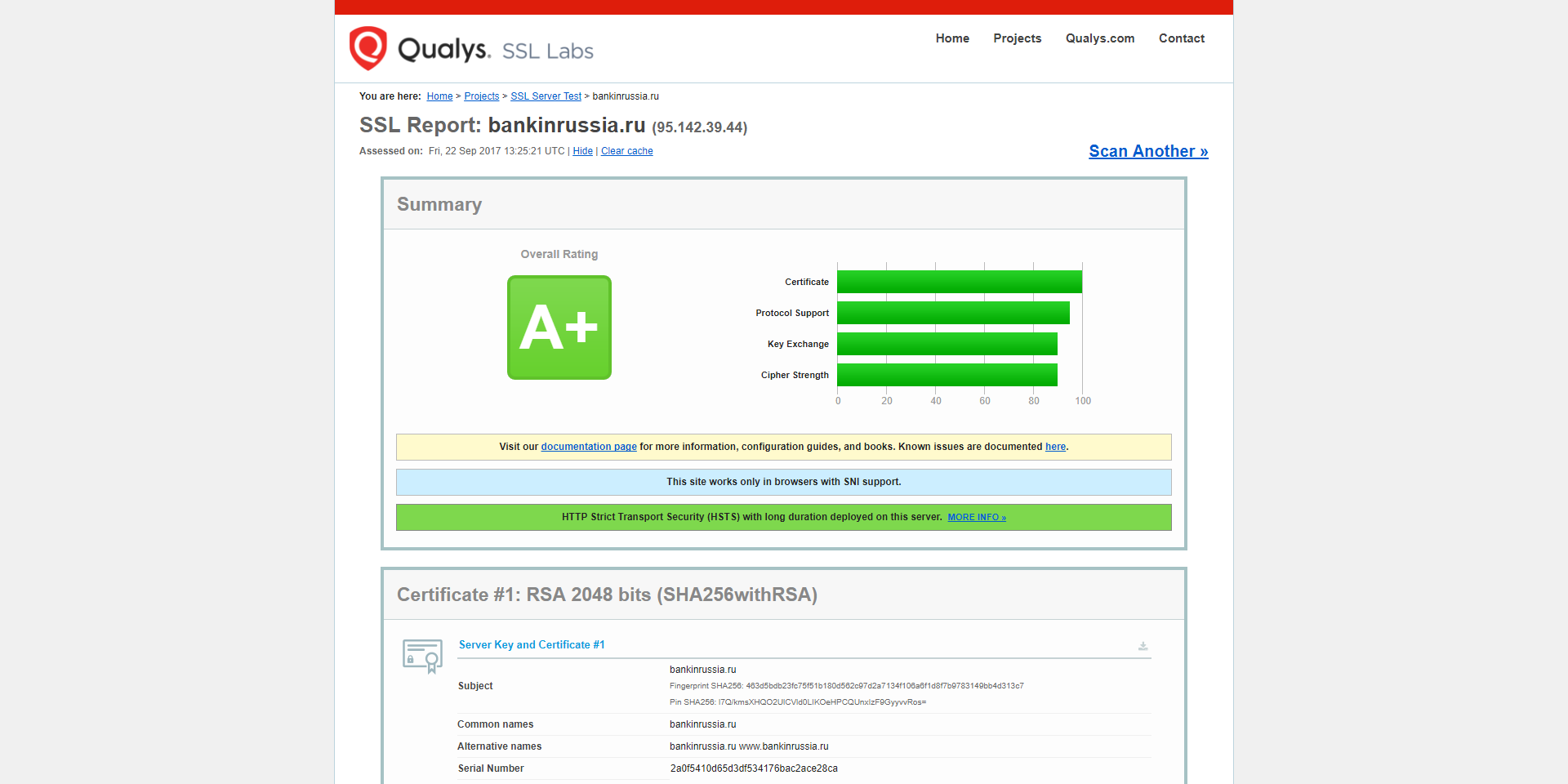Open the Contact page in the top menu
This screenshot has height=784, width=1568.
point(1181,38)
